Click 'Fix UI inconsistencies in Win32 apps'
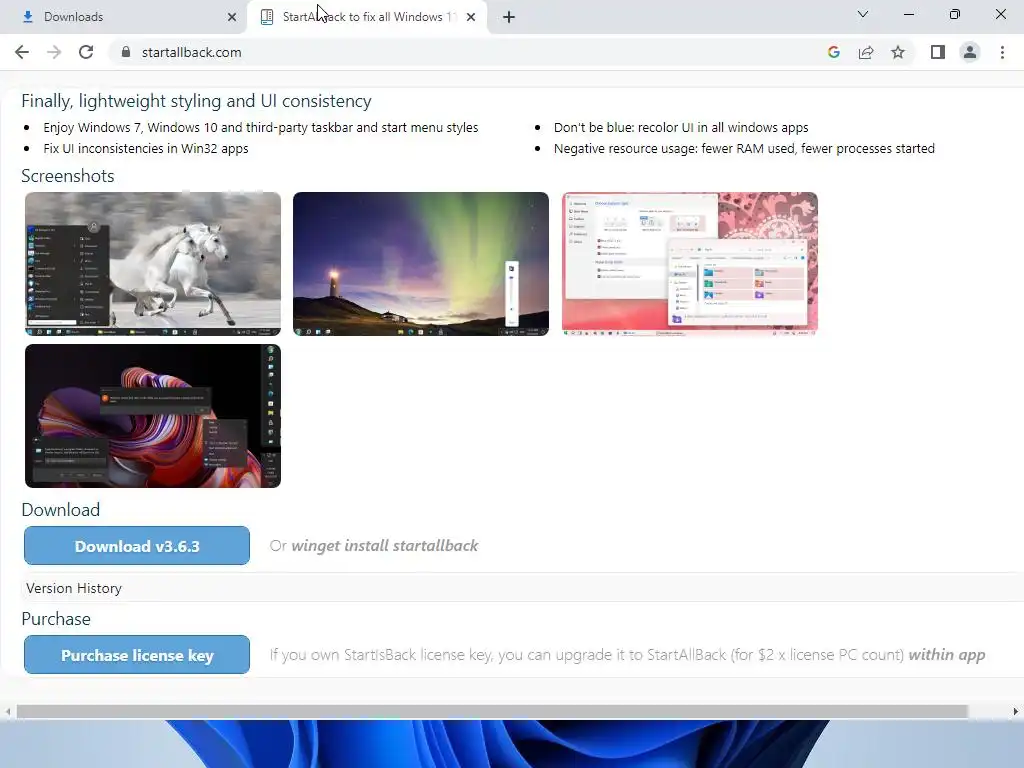This screenshot has height=768, width=1024. tap(146, 148)
